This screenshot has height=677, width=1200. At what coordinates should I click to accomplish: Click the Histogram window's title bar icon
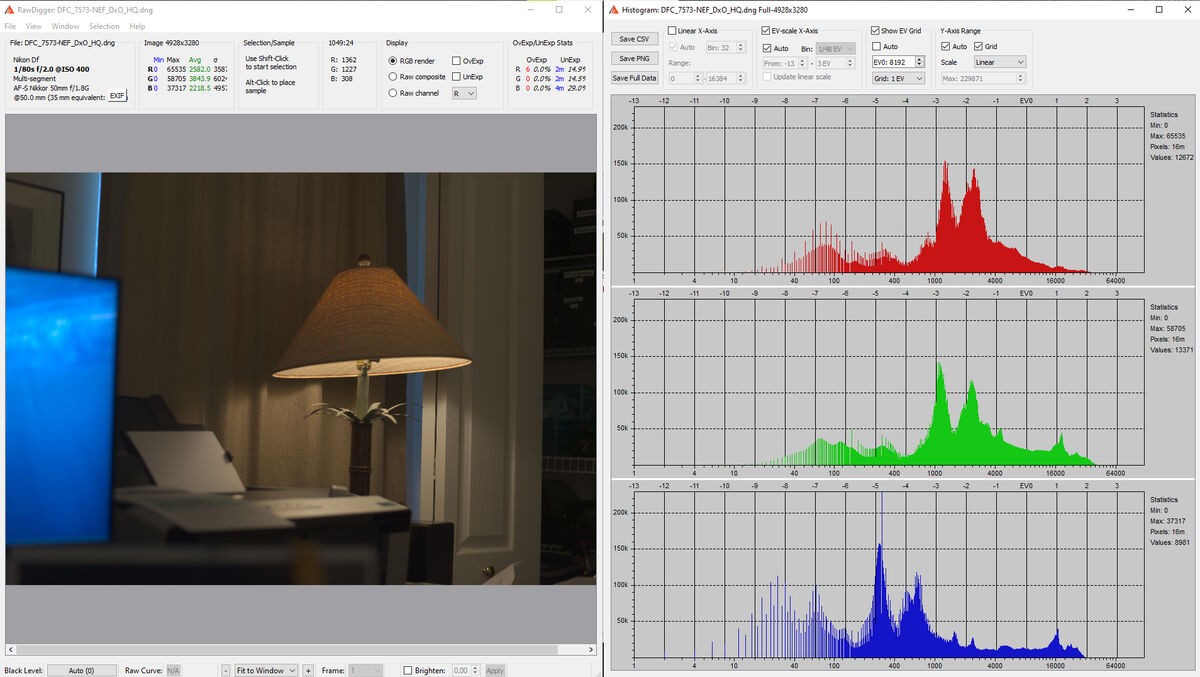[612, 9]
